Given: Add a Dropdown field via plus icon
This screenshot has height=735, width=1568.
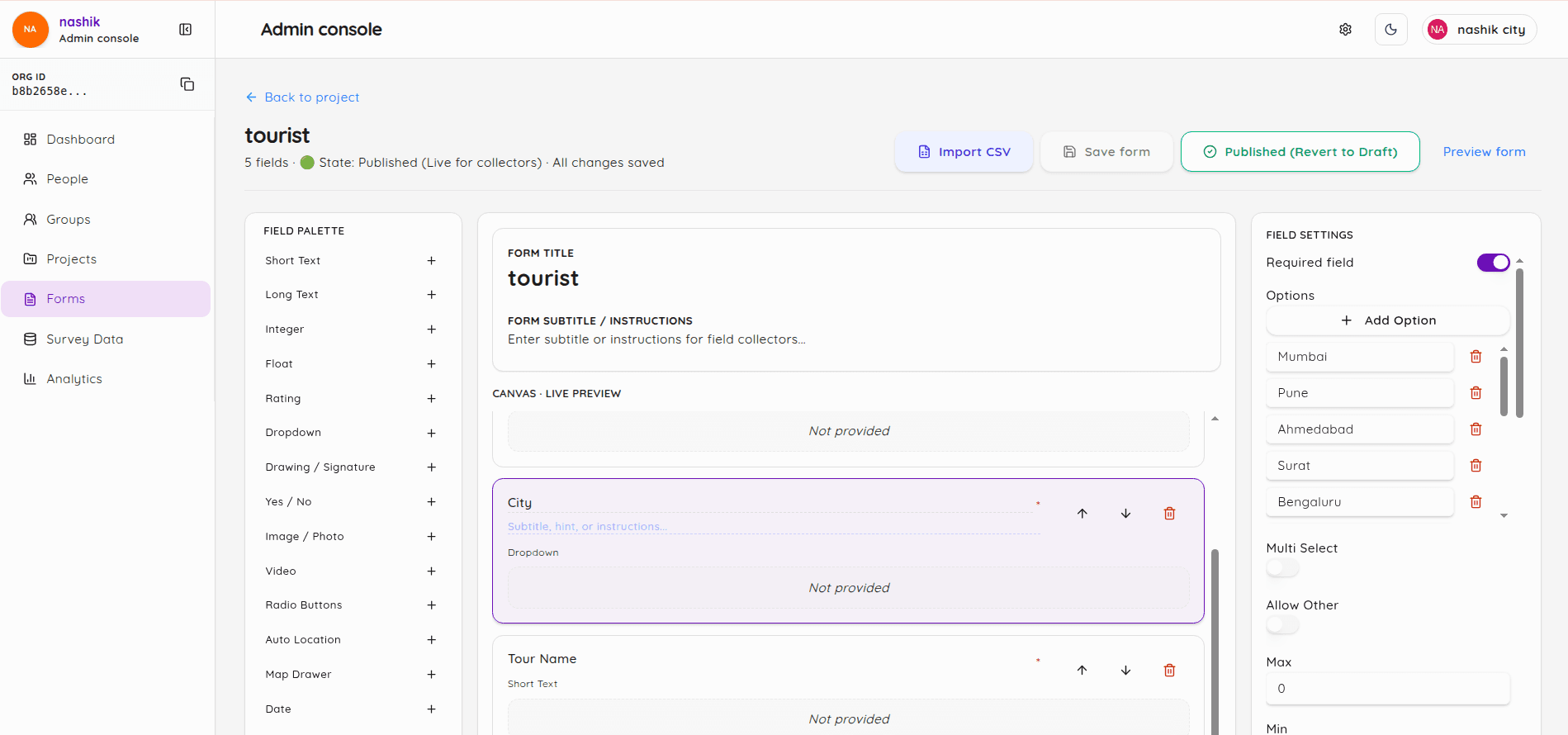Looking at the screenshot, I should point(431,433).
